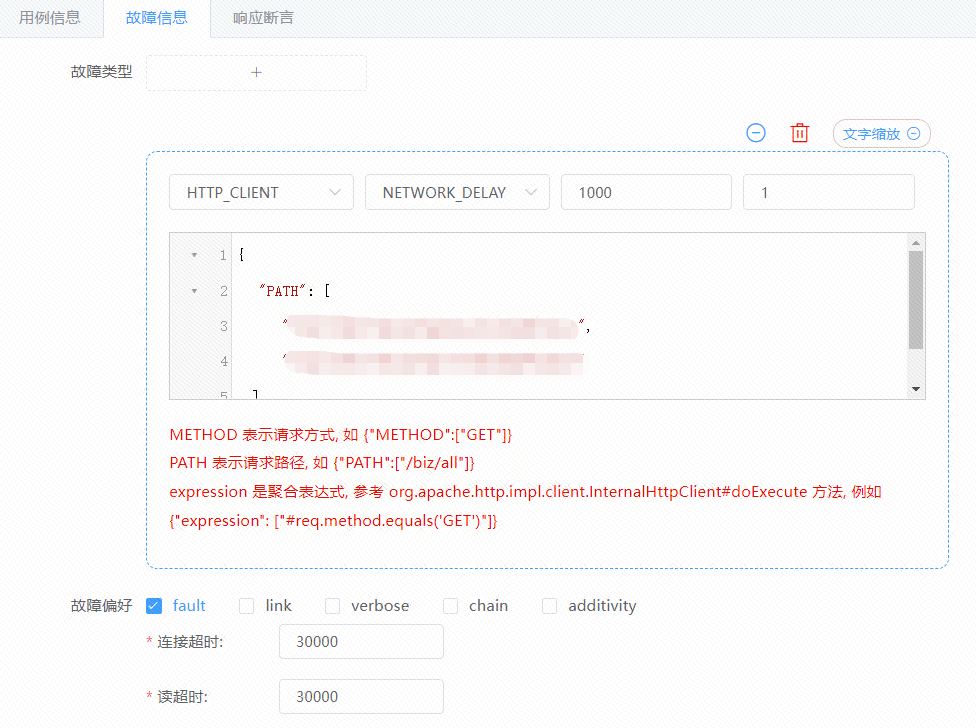Screen dimensions: 976x728
Task: Collapse the fold arrow on editor line 1
Action: pyautogui.click(x=194, y=255)
